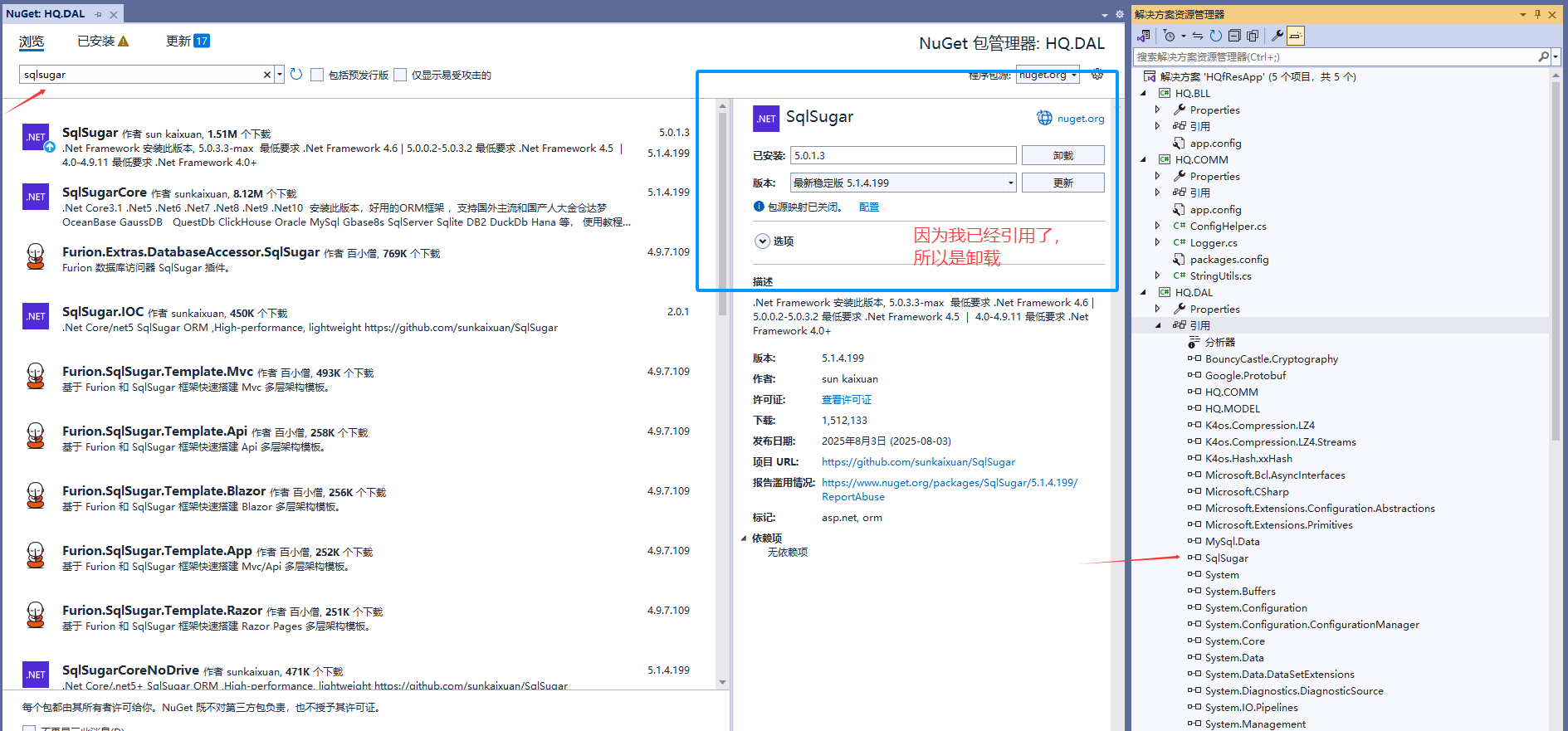Image resolution: width=1568 pixels, height=731 pixels.
Task: Open the pending changes filter dropdown arrow
Action: (1183, 36)
